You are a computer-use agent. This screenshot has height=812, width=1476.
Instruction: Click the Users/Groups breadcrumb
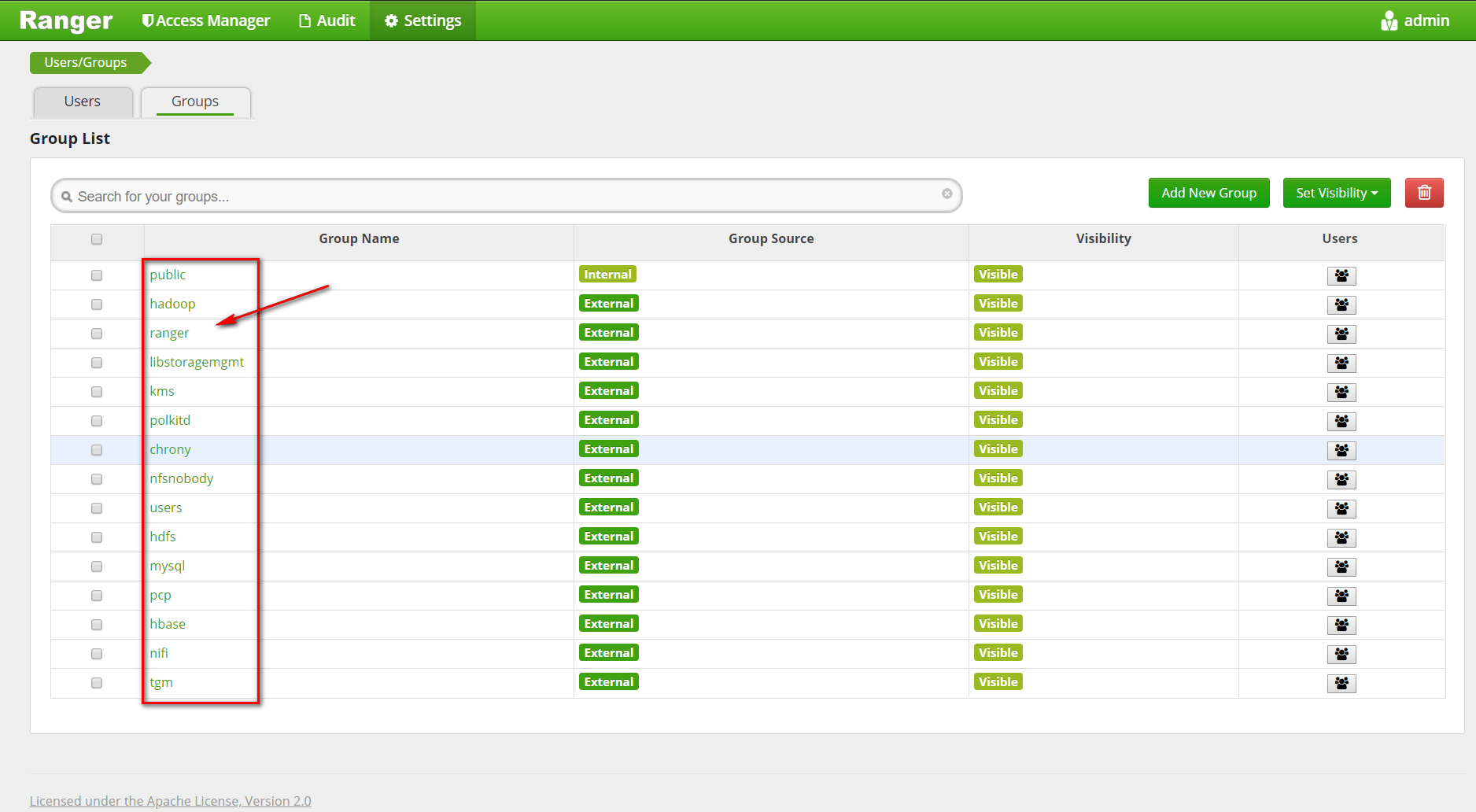85,62
